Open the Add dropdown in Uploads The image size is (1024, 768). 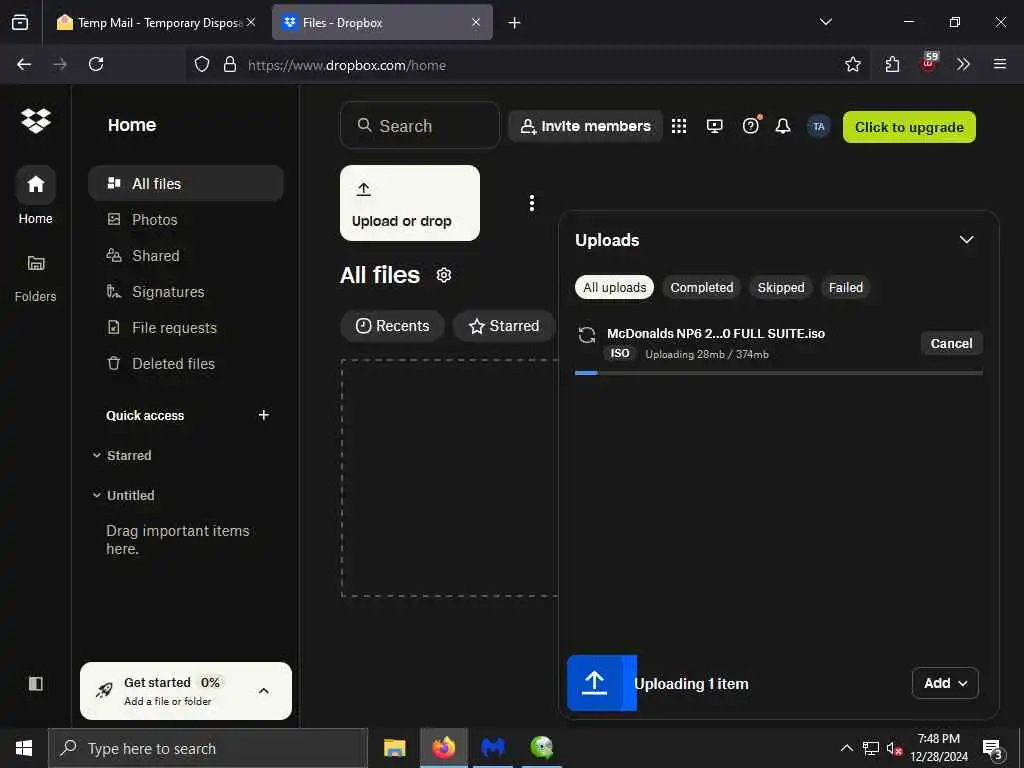point(945,683)
